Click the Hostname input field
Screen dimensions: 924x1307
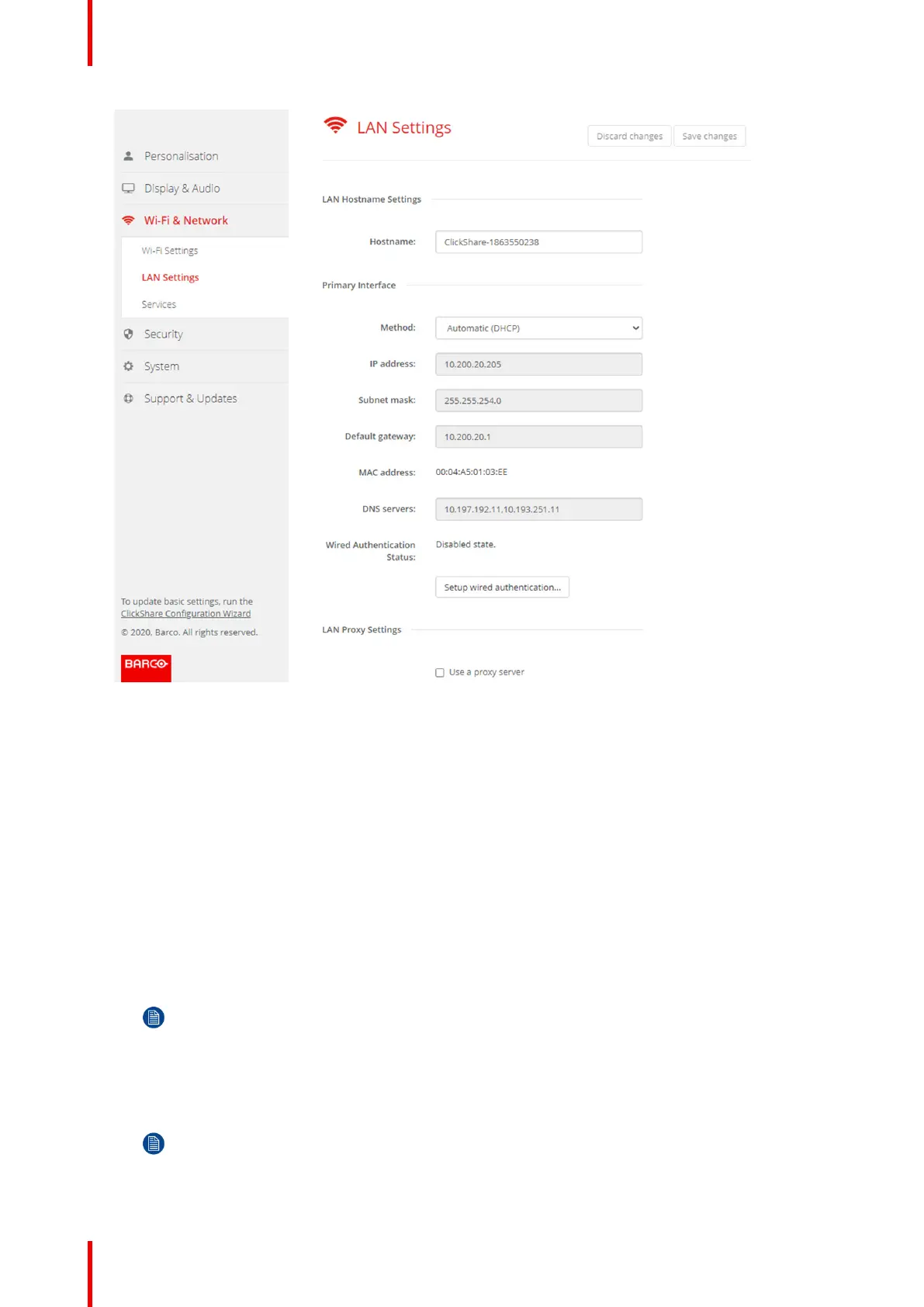pyautogui.click(x=538, y=241)
